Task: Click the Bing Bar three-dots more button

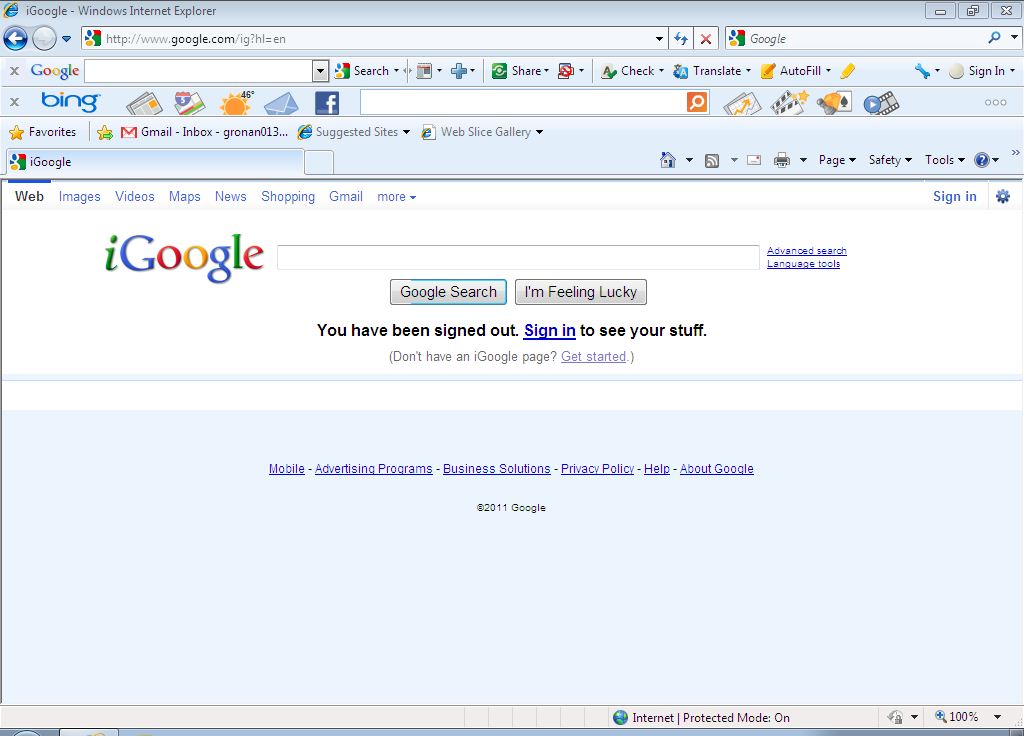Action: tap(995, 102)
